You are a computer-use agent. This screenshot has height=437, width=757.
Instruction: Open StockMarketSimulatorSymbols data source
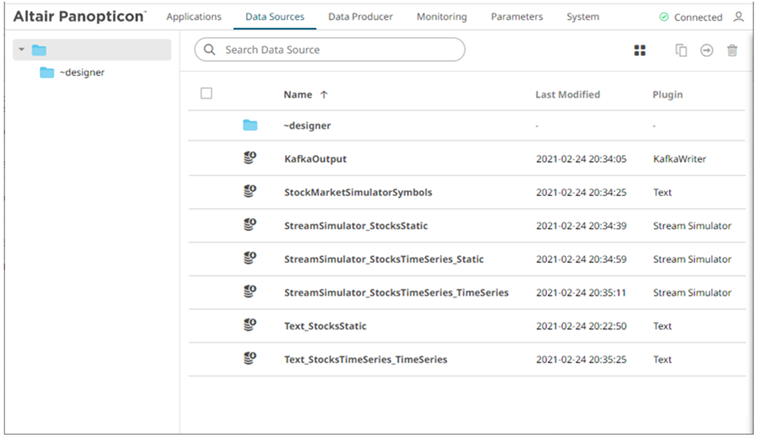[358, 192]
